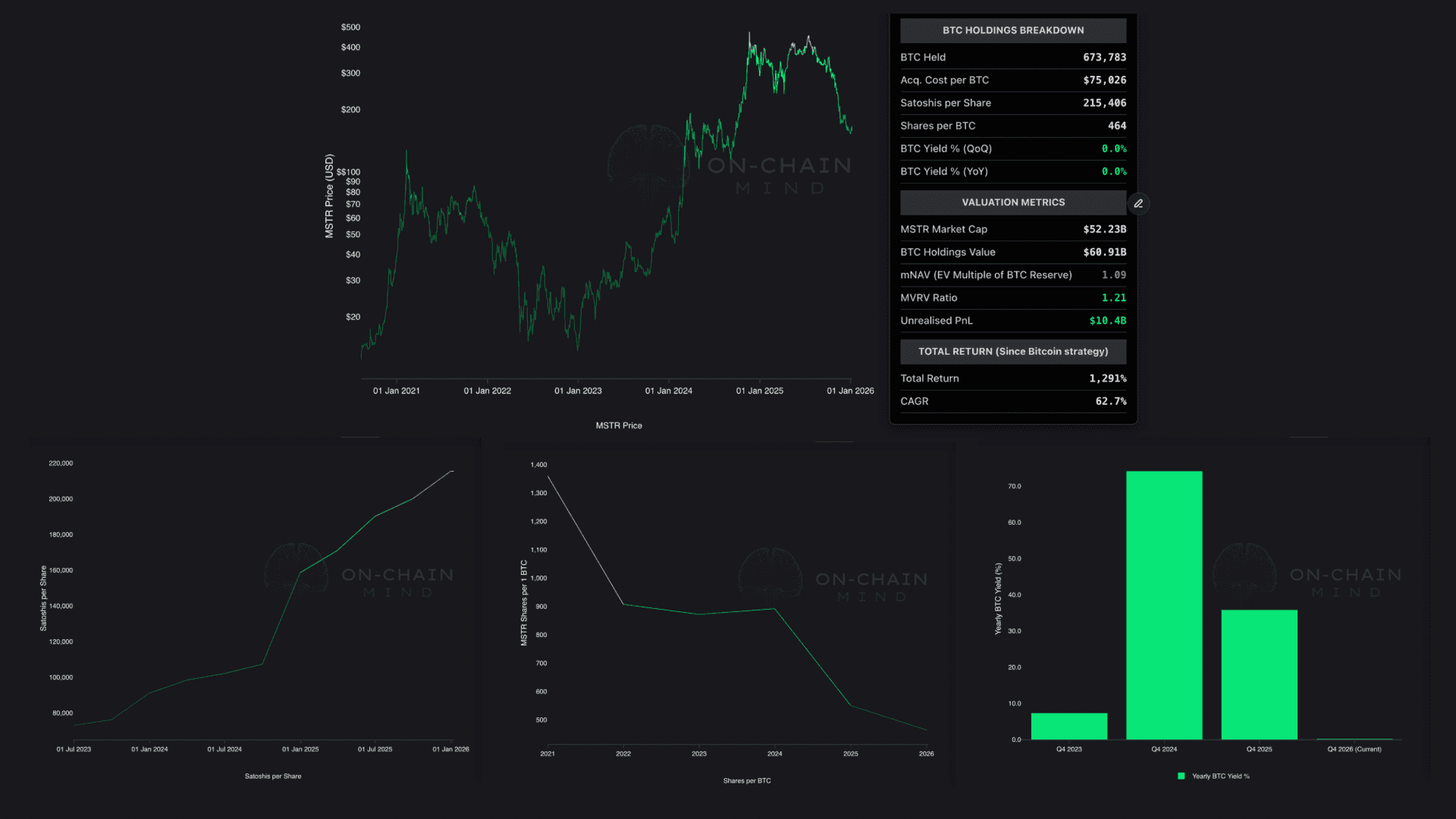Click the Q4 2026 (Current) axis label
This screenshot has width=1456, height=819.
(1354, 749)
